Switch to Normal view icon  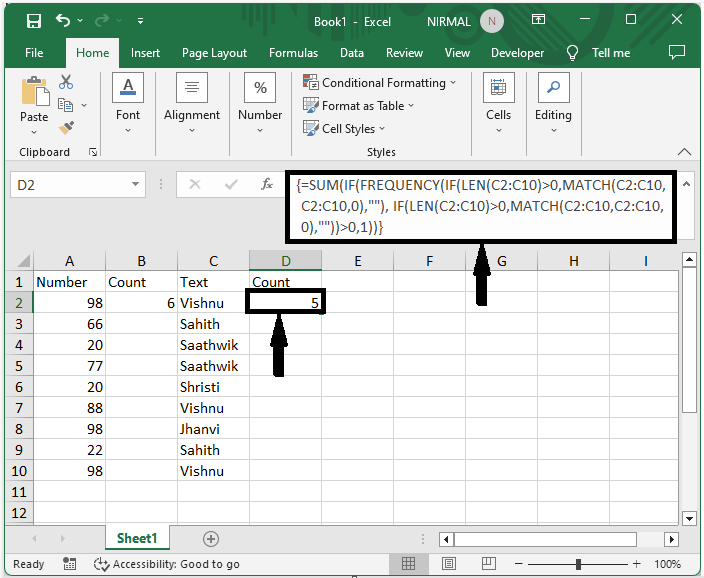tap(408, 564)
